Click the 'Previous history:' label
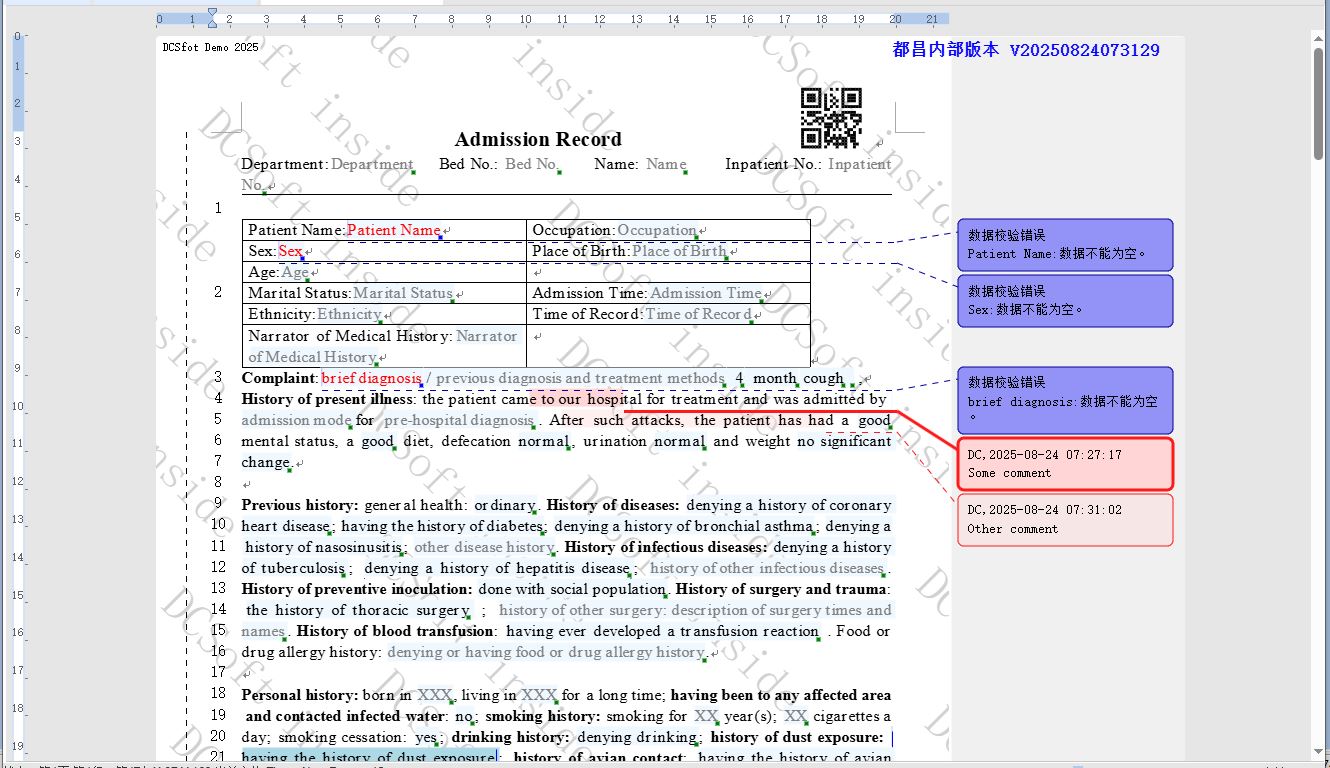Viewport: 1330px width, 768px height. (300, 505)
